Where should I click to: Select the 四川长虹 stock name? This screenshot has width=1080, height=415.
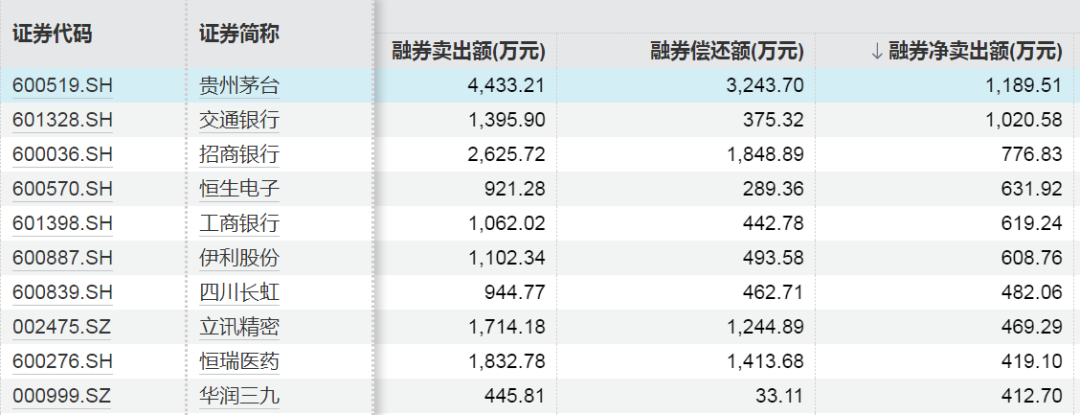239,292
